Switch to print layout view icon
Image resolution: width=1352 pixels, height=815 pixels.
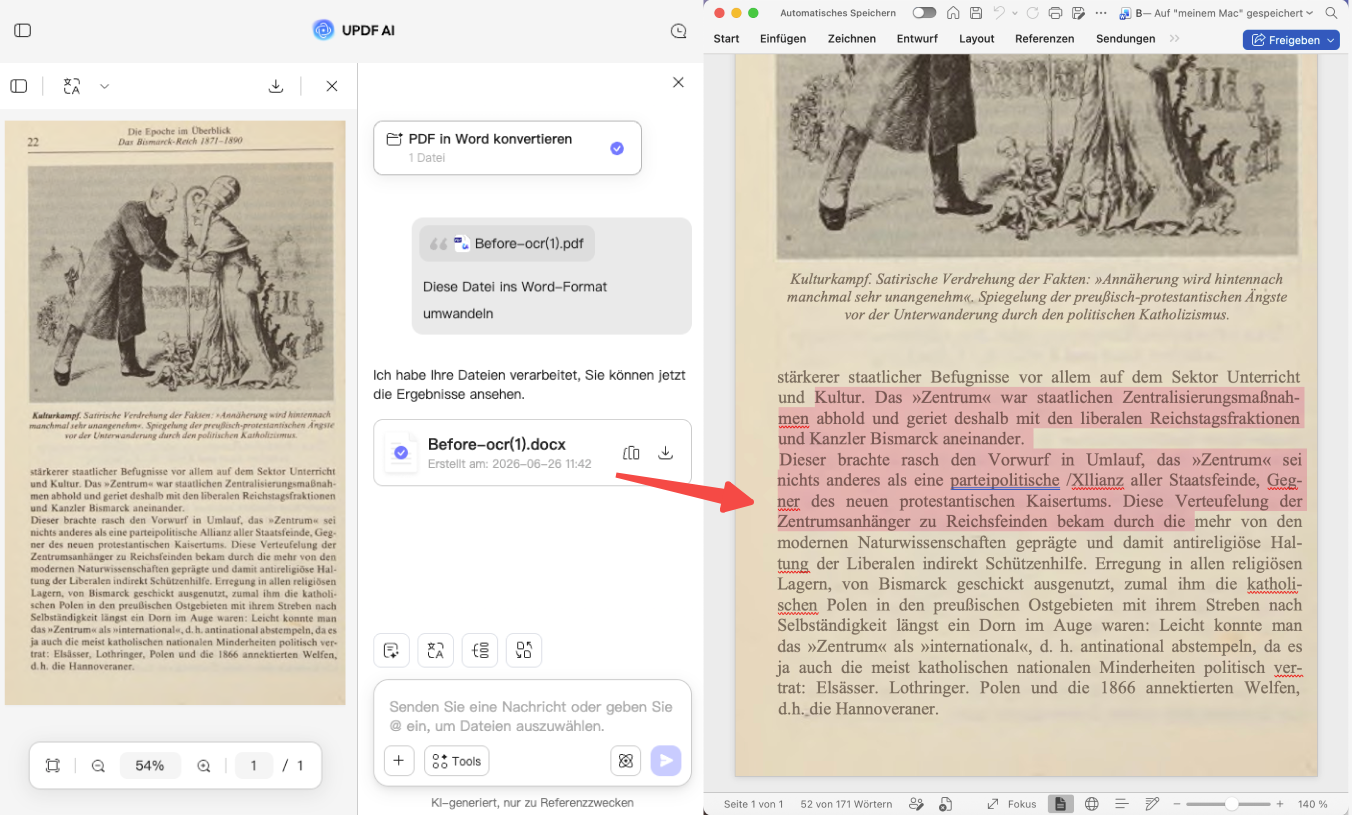point(1060,804)
